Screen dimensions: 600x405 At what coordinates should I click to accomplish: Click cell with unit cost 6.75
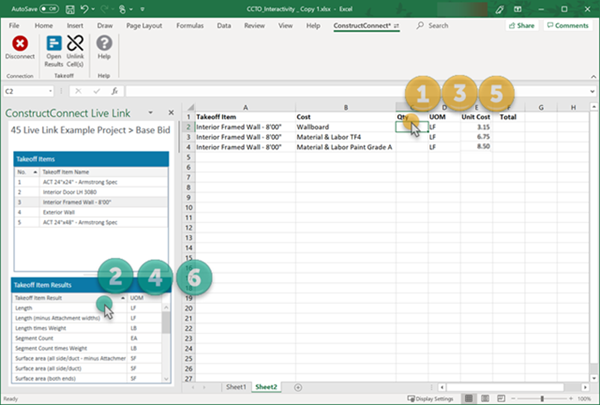click(476, 137)
